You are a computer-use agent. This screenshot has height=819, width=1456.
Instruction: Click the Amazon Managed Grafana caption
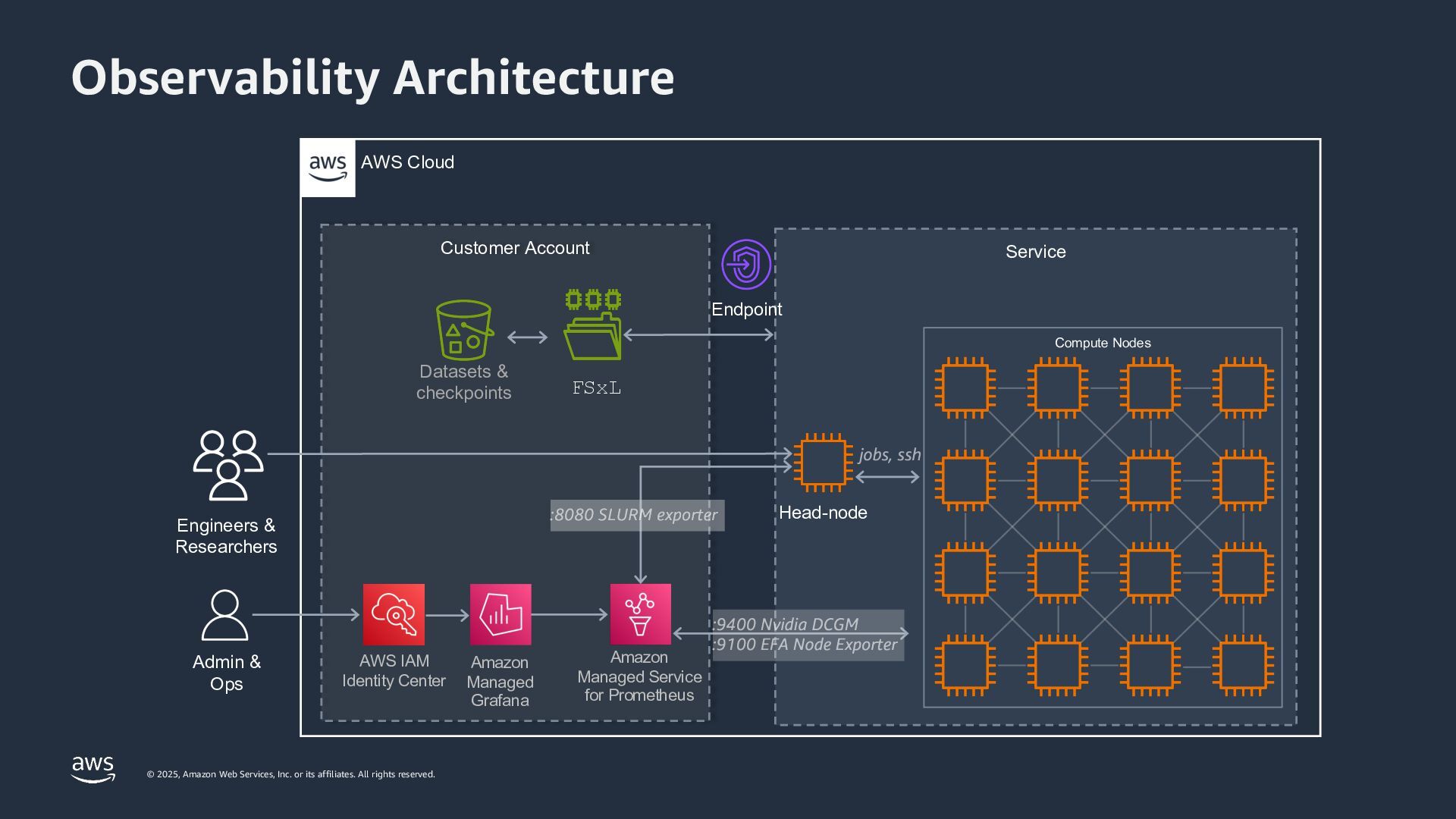pyautogui.click(x=500, y=682)
